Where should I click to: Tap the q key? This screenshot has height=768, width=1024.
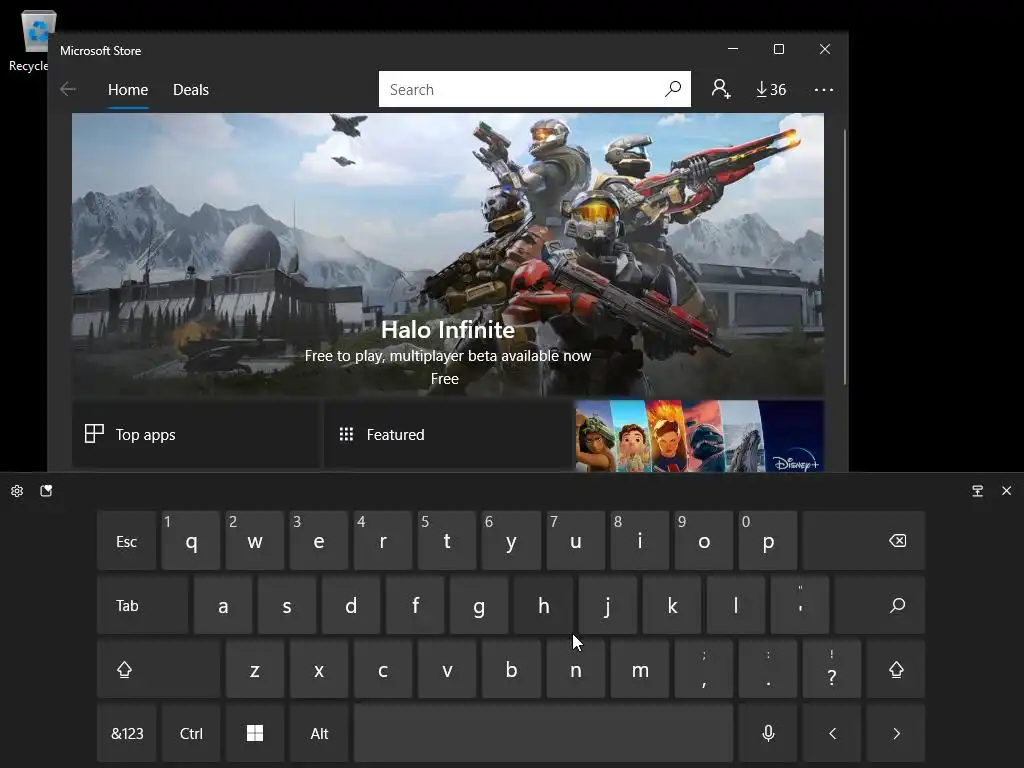[x=191, y=541]
